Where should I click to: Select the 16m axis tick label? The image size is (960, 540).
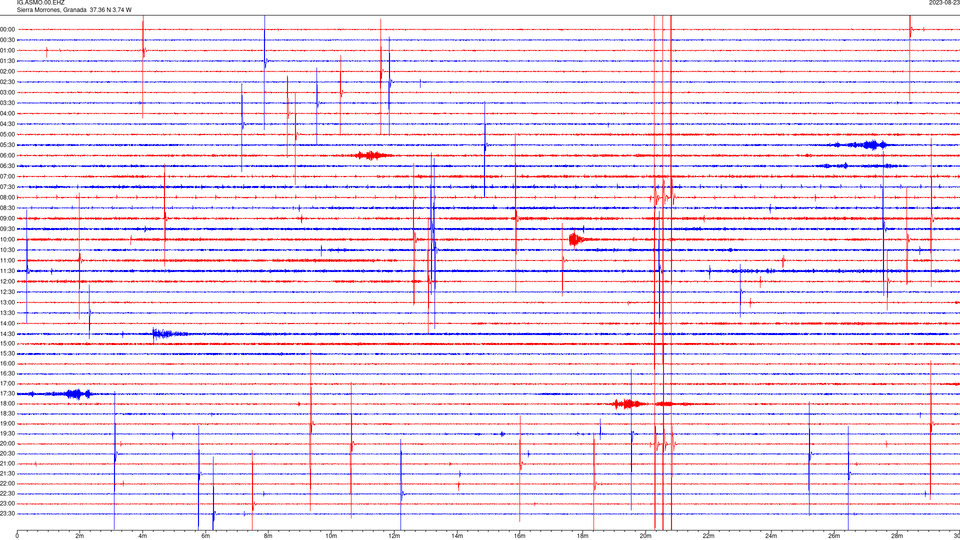tap(520, 536)
